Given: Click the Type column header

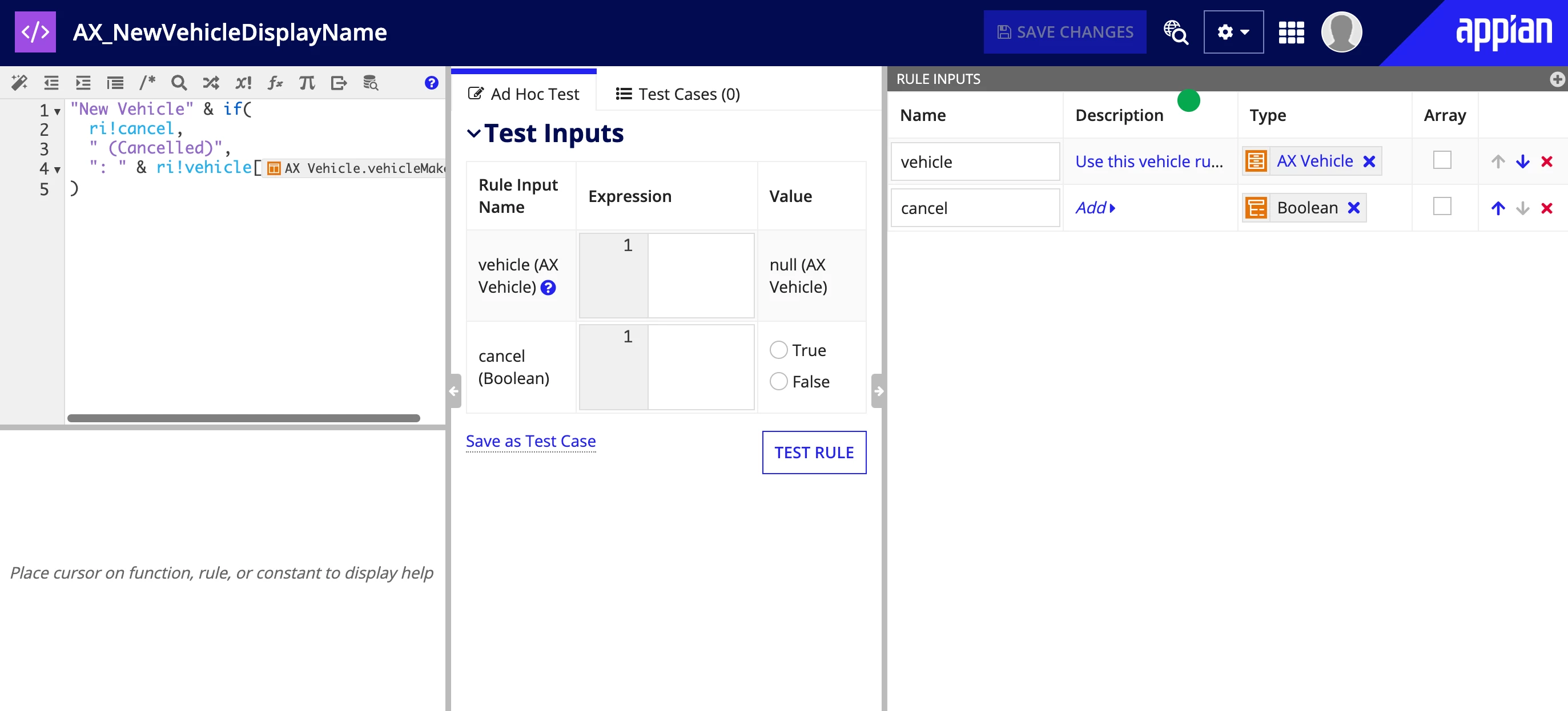Looking at the screenshot, I should [x=1267, y=115].
